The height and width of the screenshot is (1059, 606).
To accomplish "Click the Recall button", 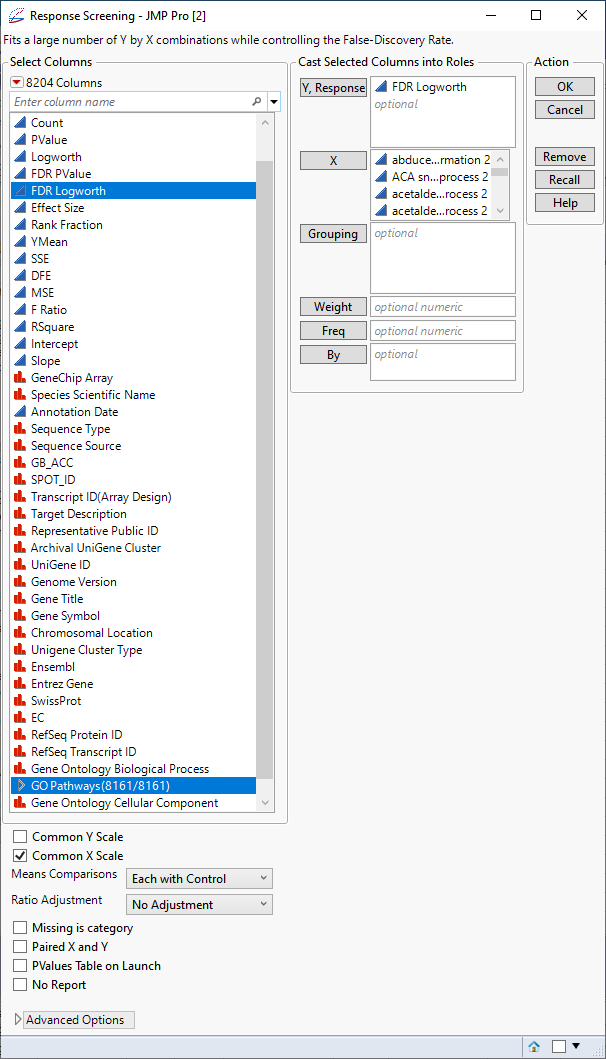I will click(x=565, y=180).
